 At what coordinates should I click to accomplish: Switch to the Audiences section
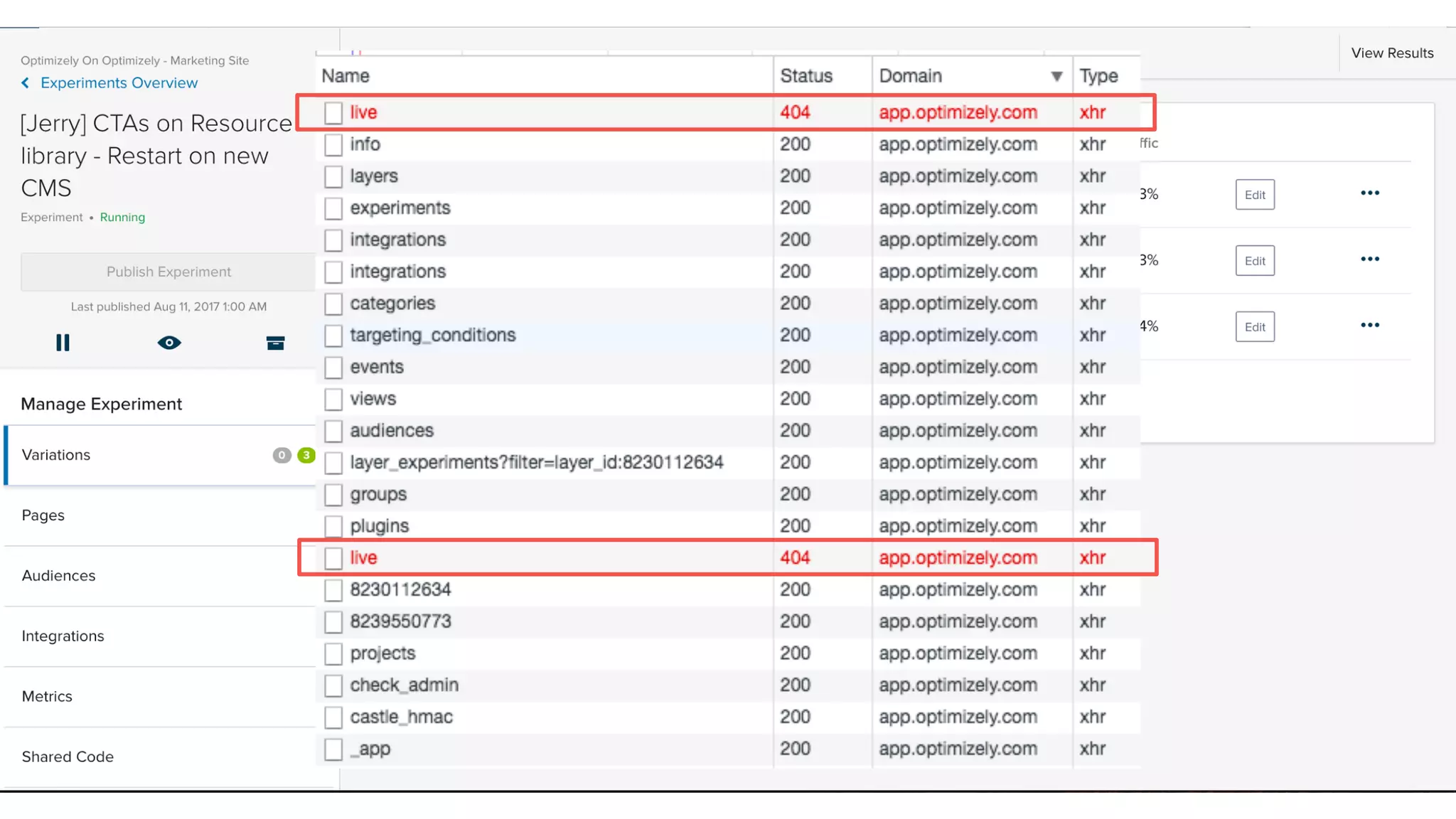click(x=58, y=576)
